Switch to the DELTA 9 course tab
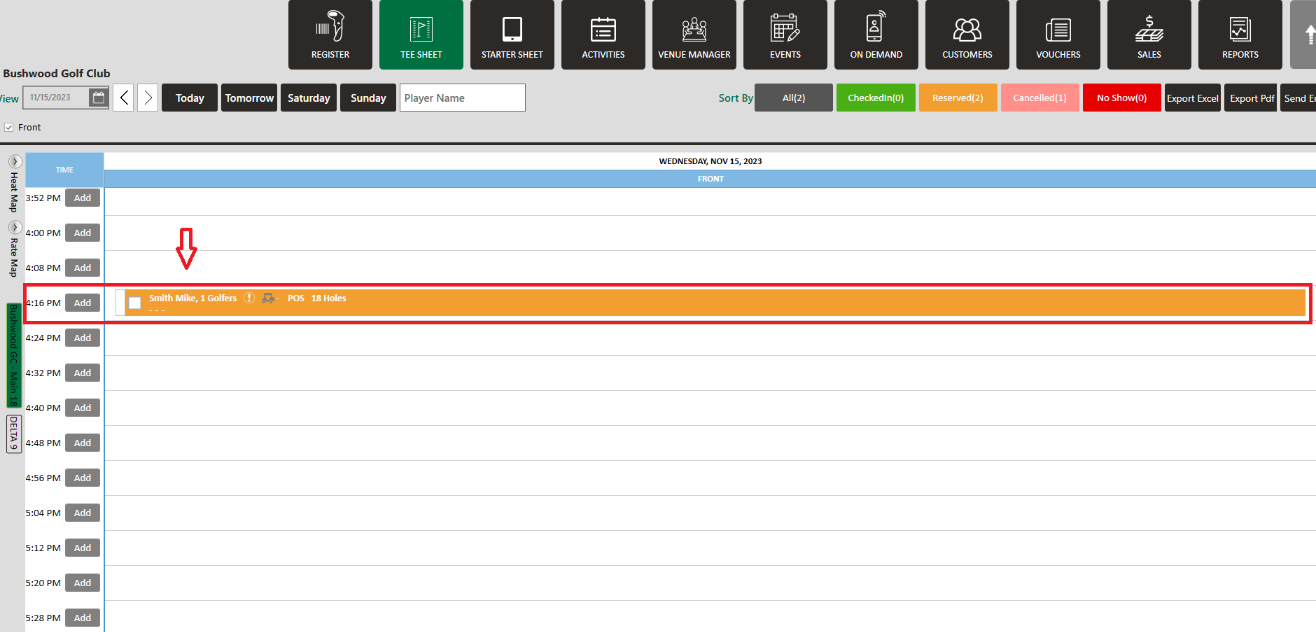Image resolution: width=1316 pixels, height=632 pixels. (13, 434)
